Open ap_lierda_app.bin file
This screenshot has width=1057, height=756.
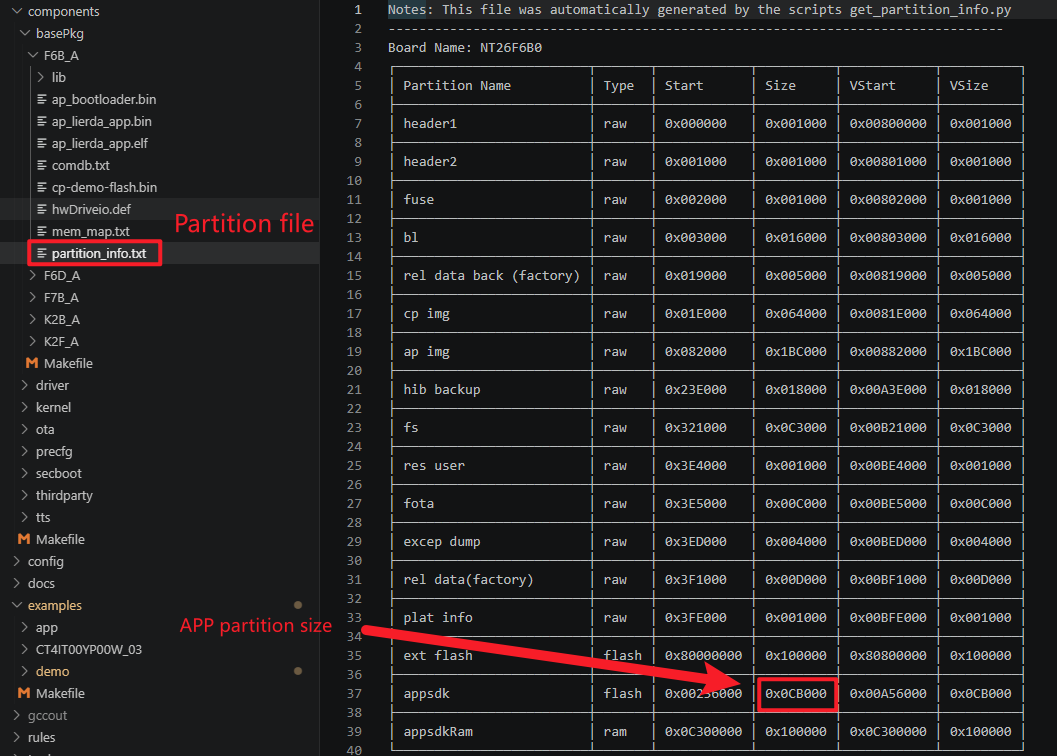[x=102, y=121]
